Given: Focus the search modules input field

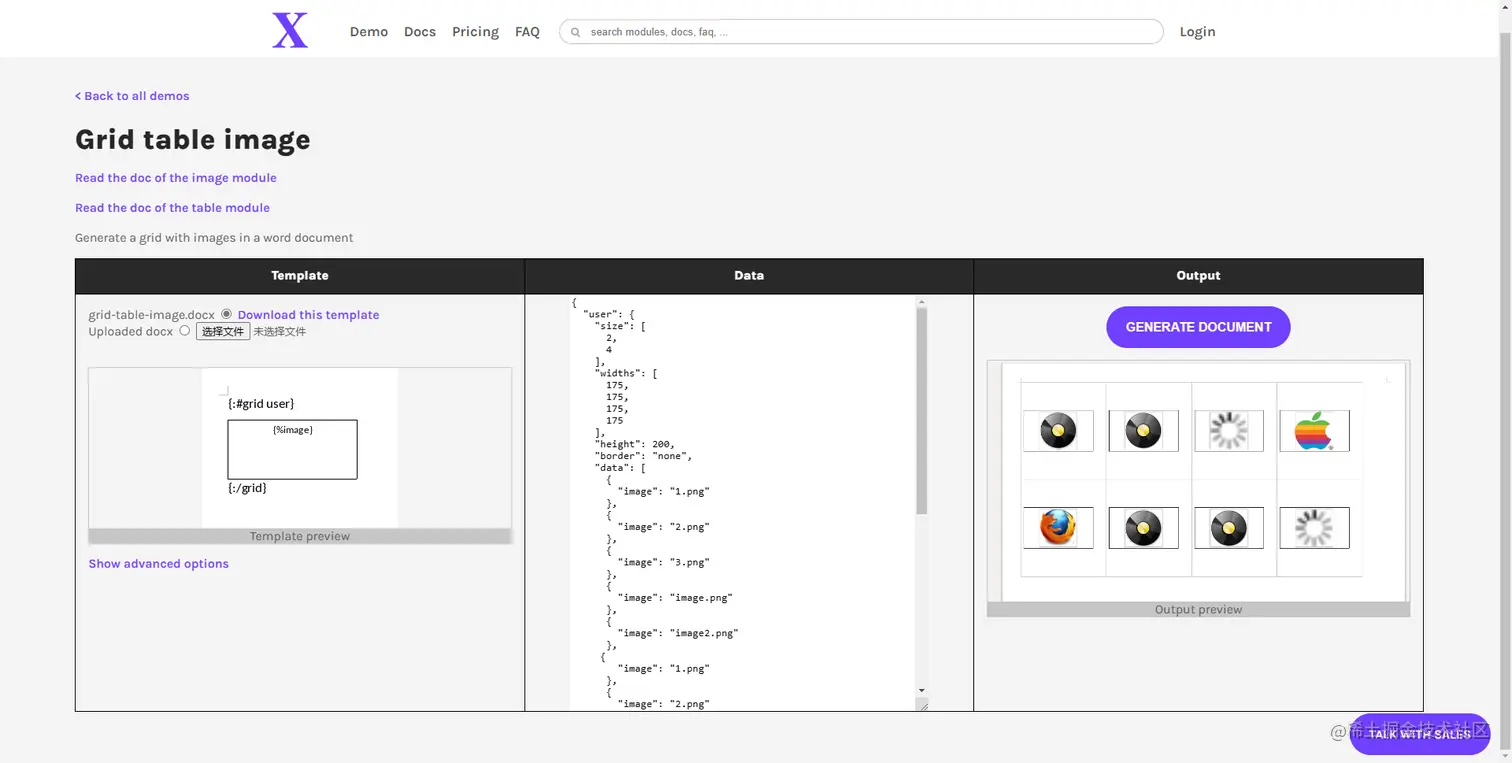Looking at the screenshot, I should tap(861, 32).
